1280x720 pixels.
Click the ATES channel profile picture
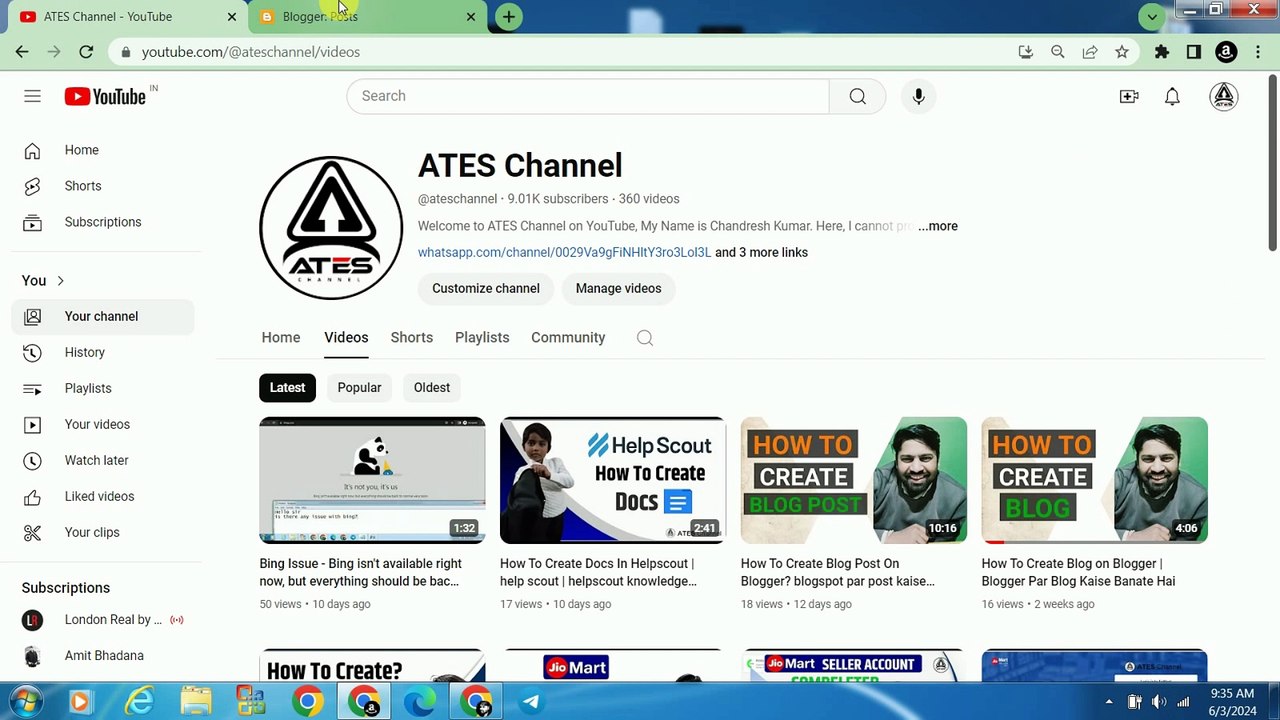(x=331, y=227)
